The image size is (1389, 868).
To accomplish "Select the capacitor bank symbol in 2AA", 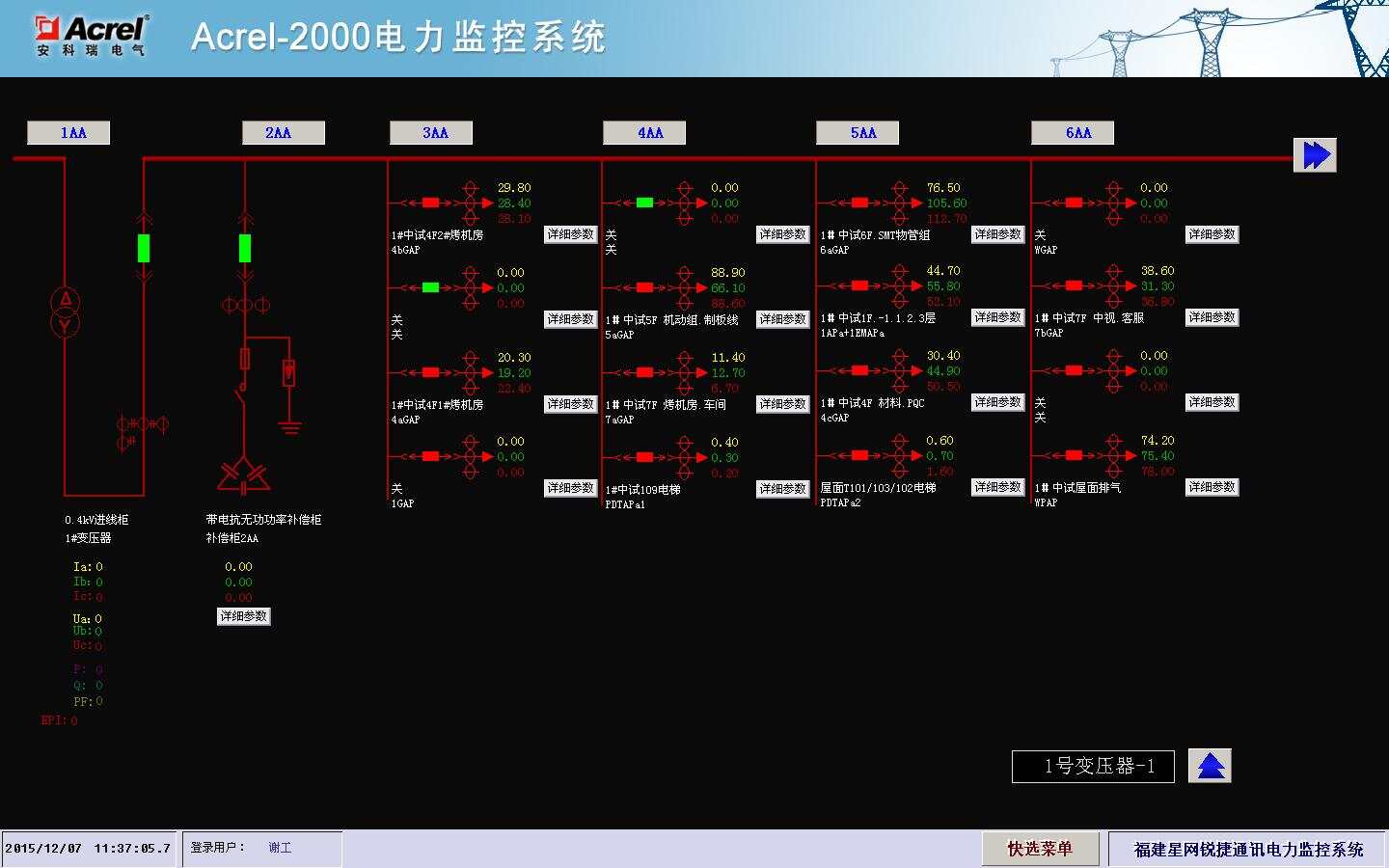I will coord(243,475).
